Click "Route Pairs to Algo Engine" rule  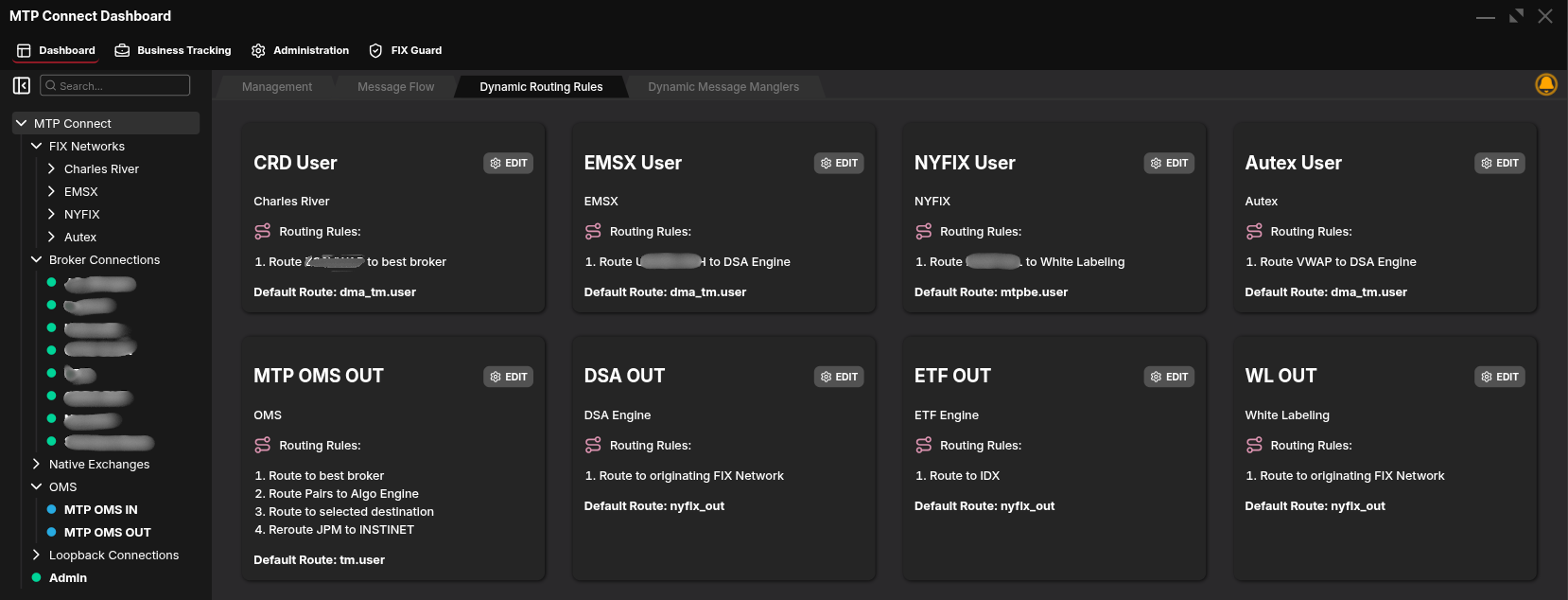pyautogui.click(x=336, y=493)
